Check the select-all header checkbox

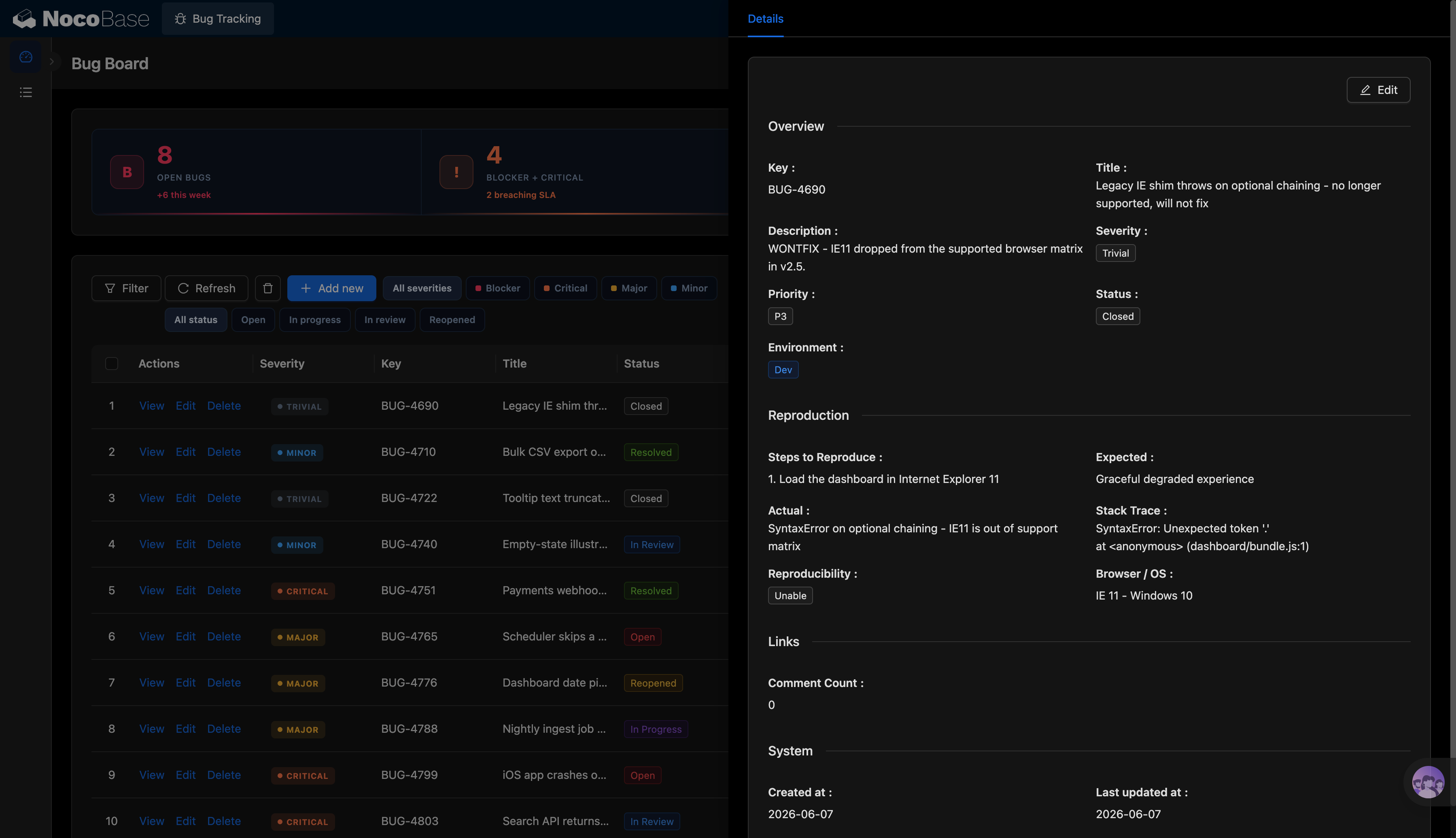point(112,364)
